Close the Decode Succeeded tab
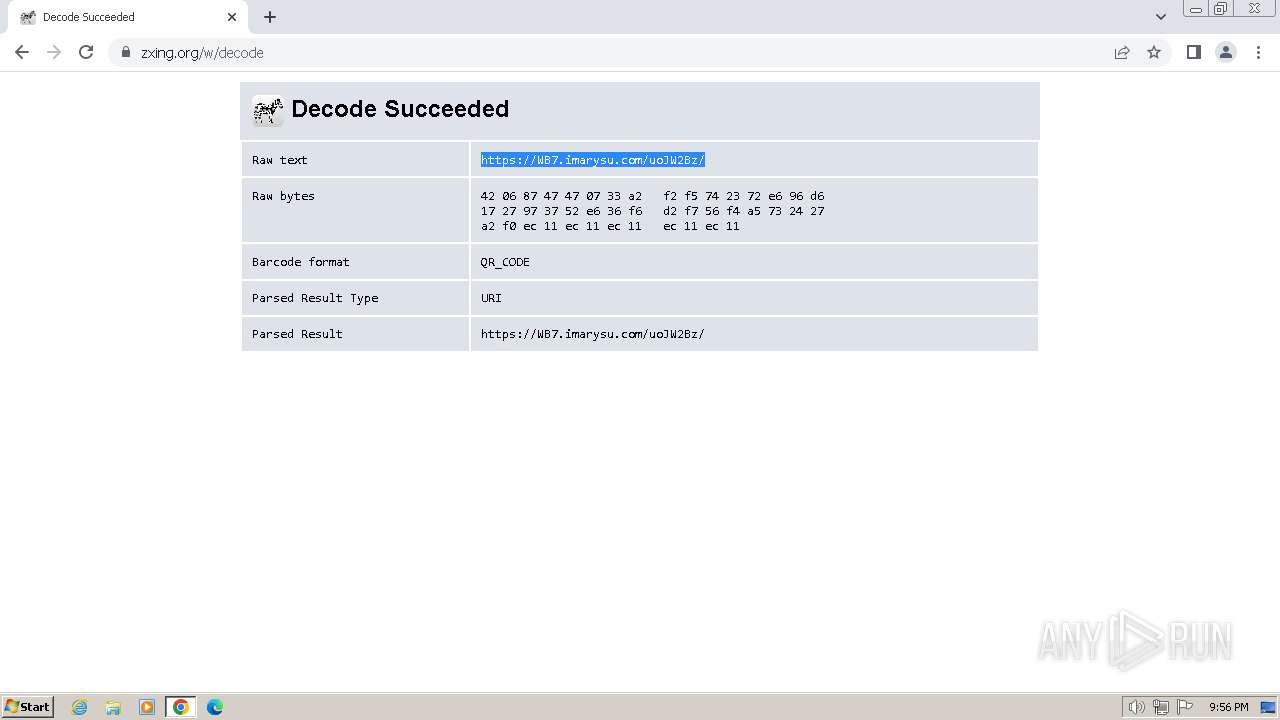This screenshot has height=720, width=1280. click(x=232, y=17)
